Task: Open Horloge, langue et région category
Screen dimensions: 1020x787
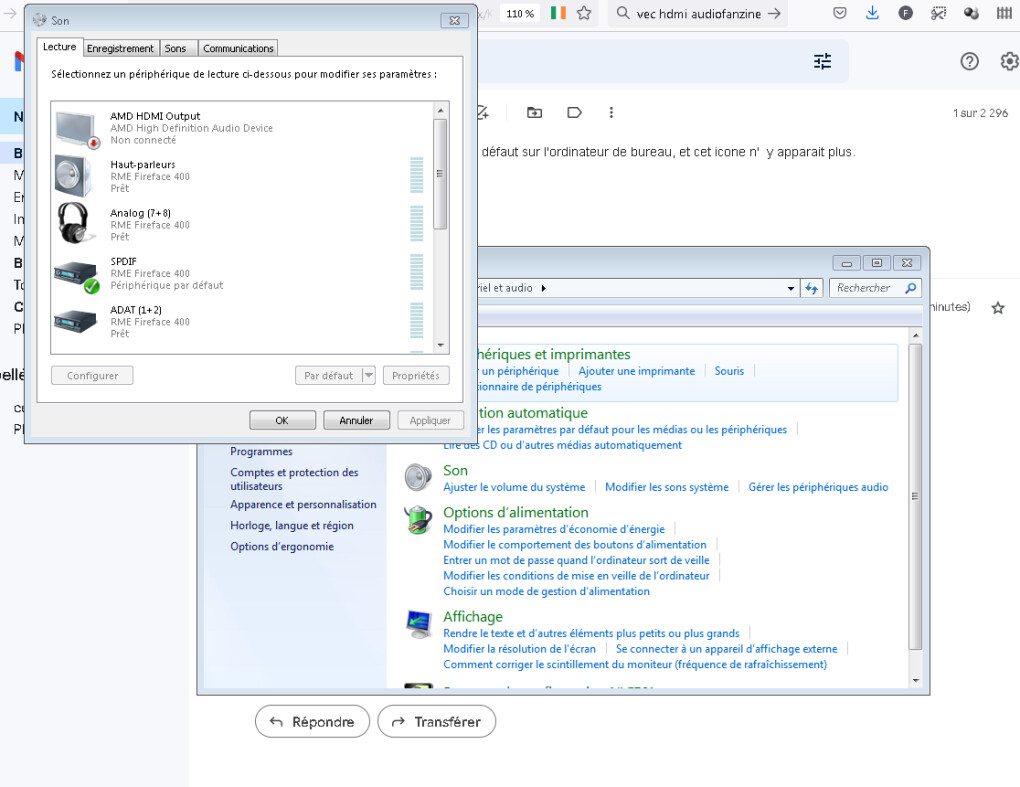Action: click(291, 526)
